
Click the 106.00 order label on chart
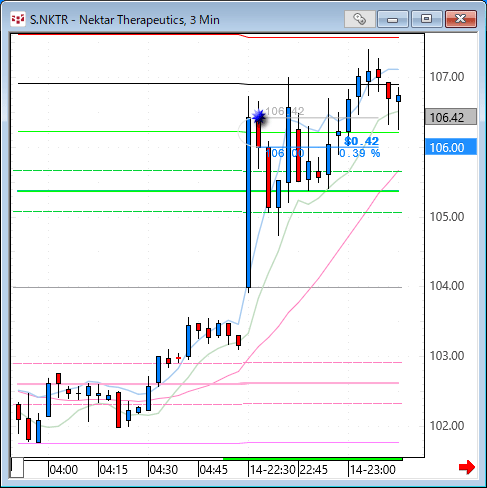(x=285, y=153)
